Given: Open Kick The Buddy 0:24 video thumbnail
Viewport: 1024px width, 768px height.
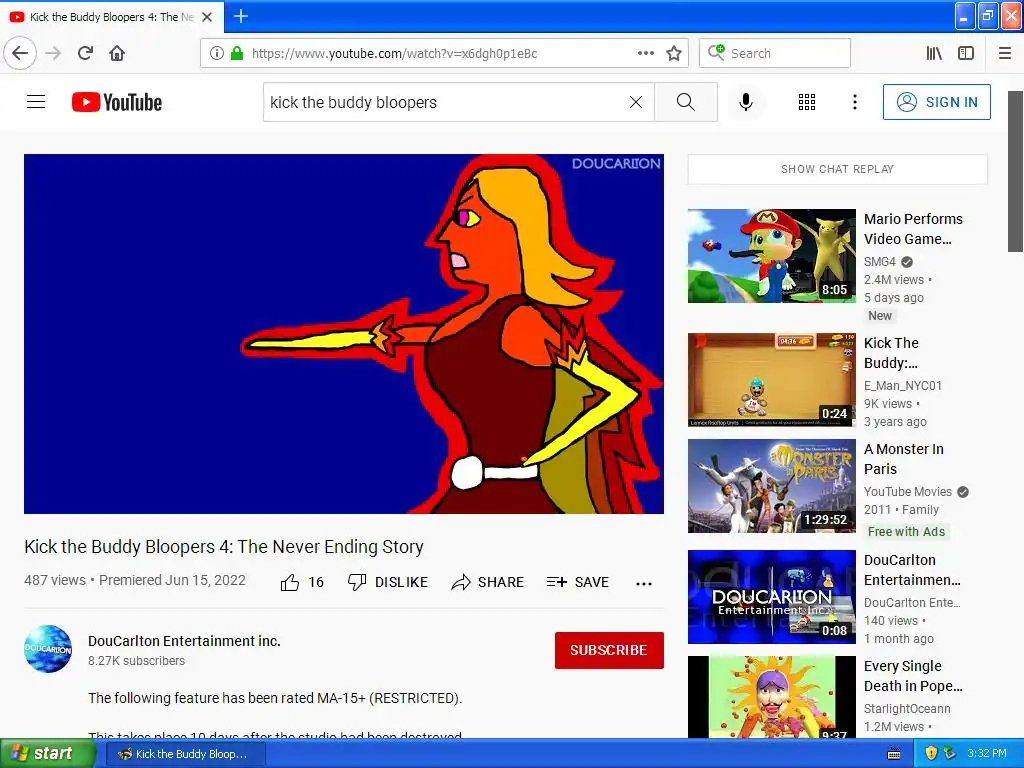Looking at the screenshot, I should pyautogui.click(x=771, y=379).
